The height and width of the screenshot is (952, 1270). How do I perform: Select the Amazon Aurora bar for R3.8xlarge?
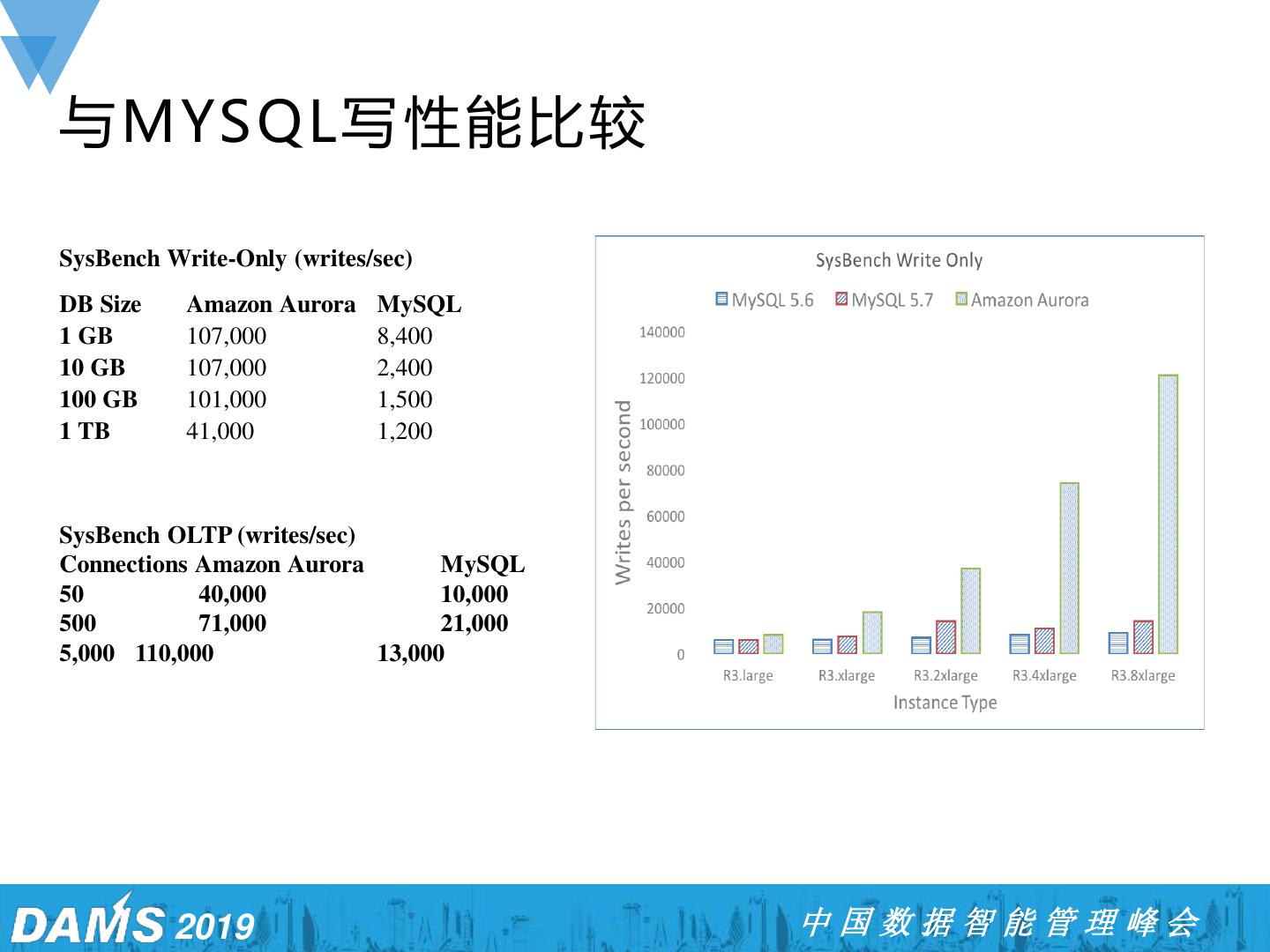point(1168,514)
